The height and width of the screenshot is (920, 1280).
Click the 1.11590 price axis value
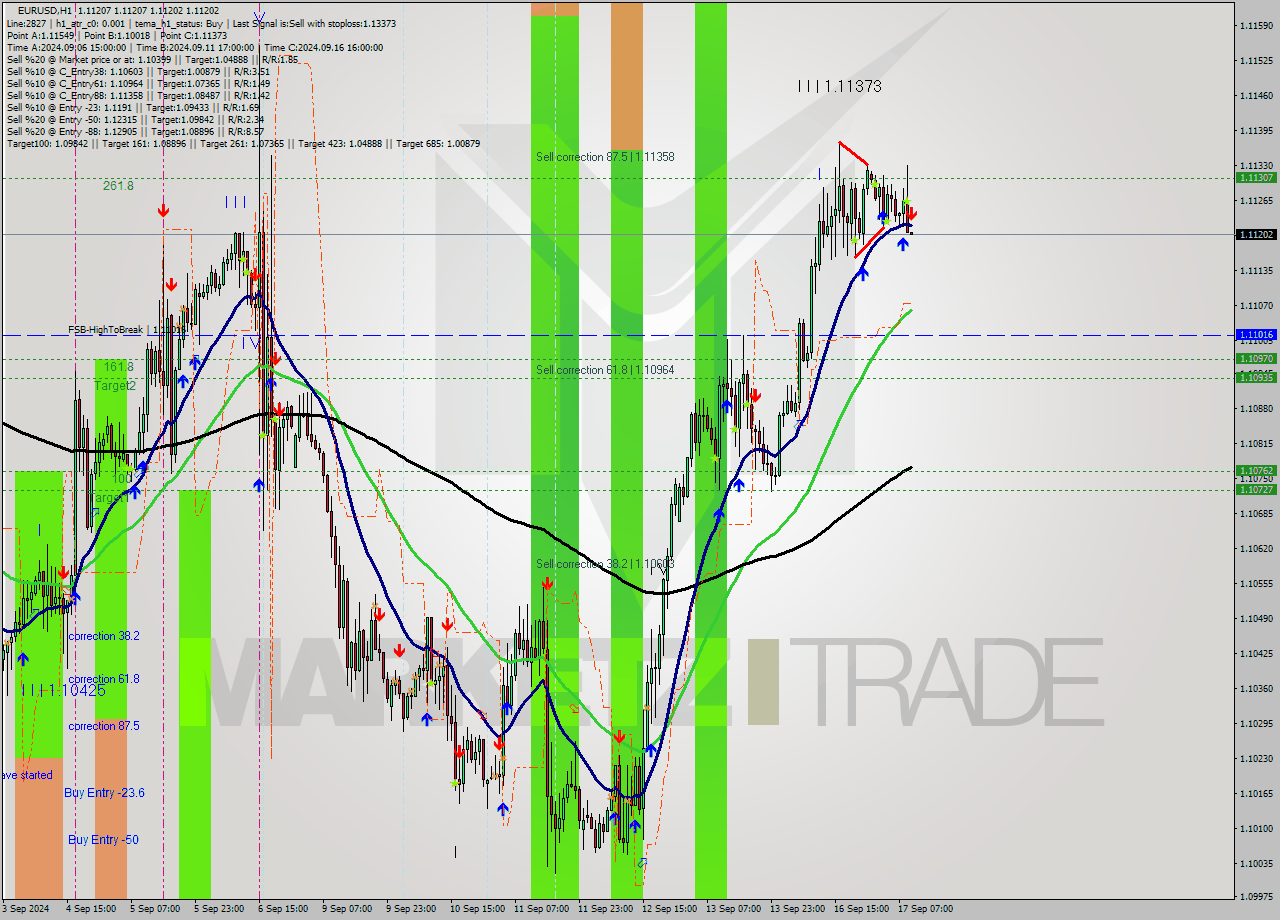pyautogui.click(x=1257, y=25)
